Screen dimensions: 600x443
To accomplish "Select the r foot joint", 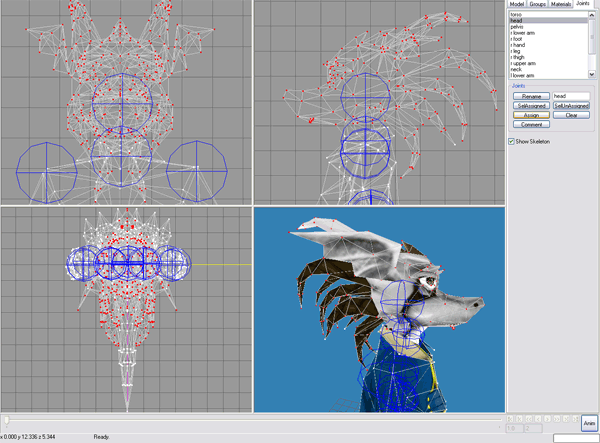I will [548, 39].
